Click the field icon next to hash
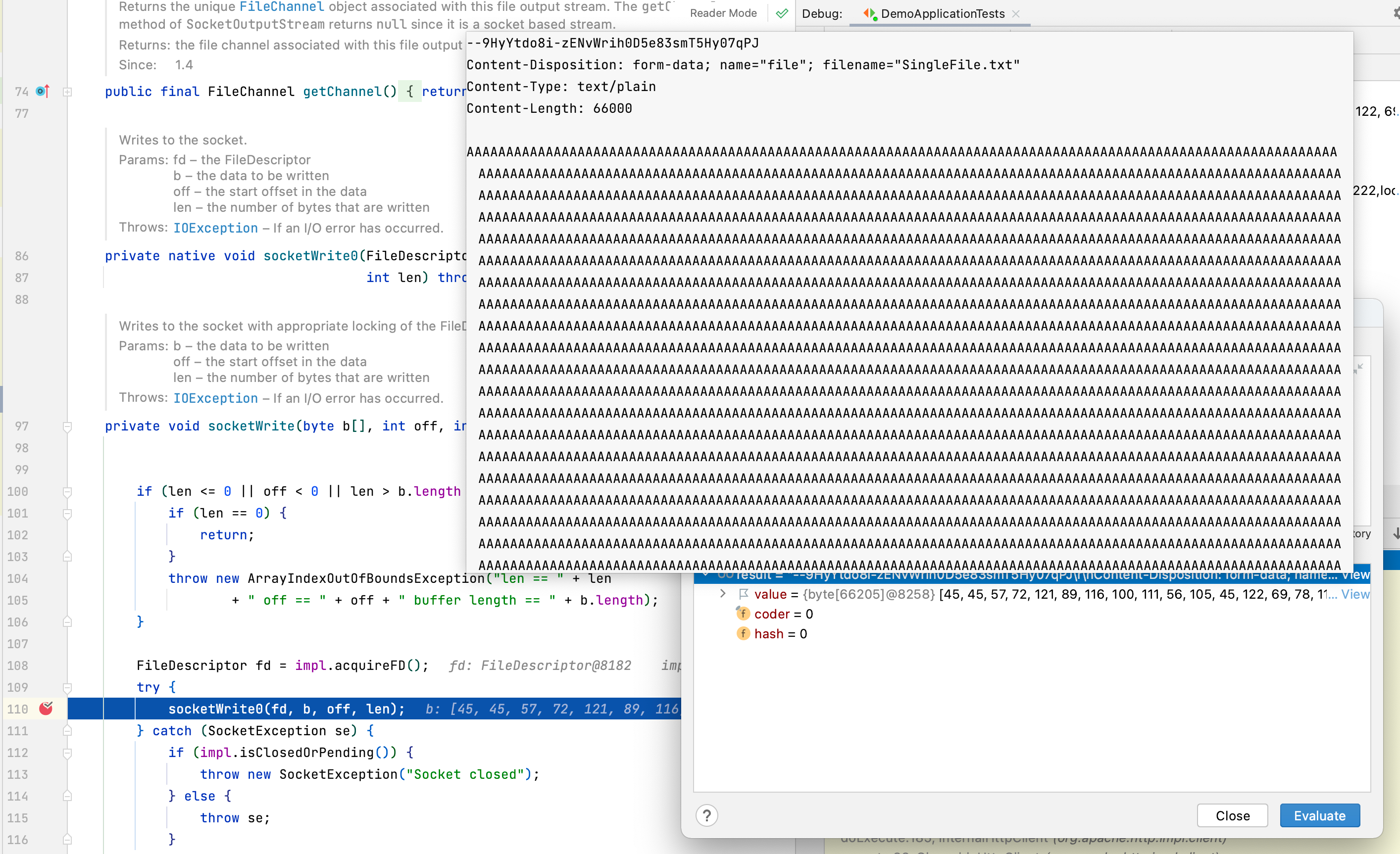The height and width of the screenshot is (854, 1400). [743, 633]
